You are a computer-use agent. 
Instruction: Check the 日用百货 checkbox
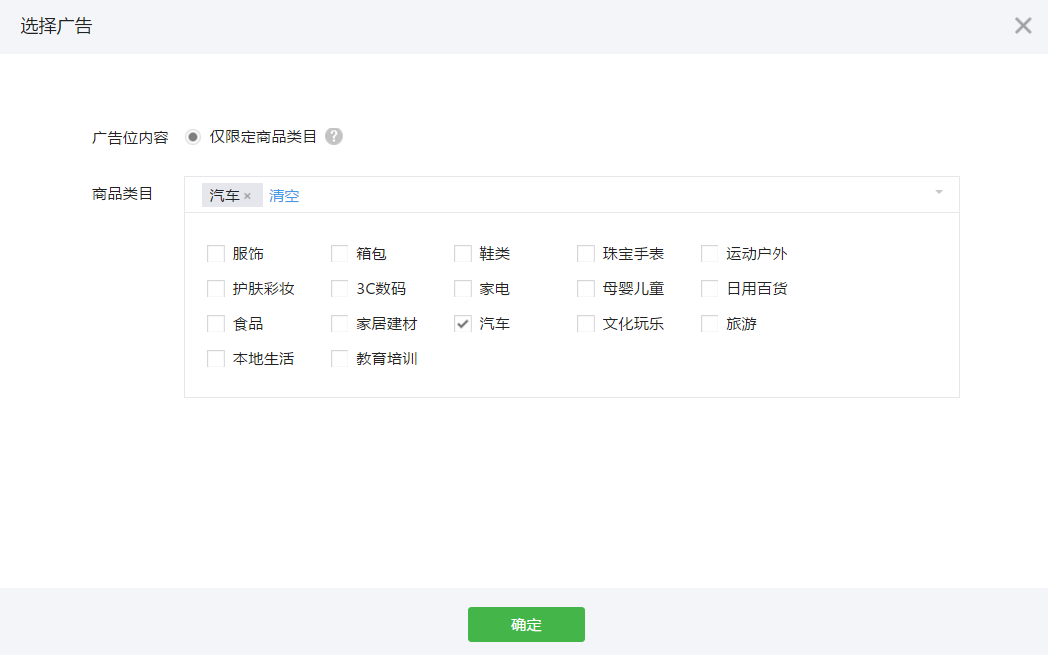click(710, 289)
